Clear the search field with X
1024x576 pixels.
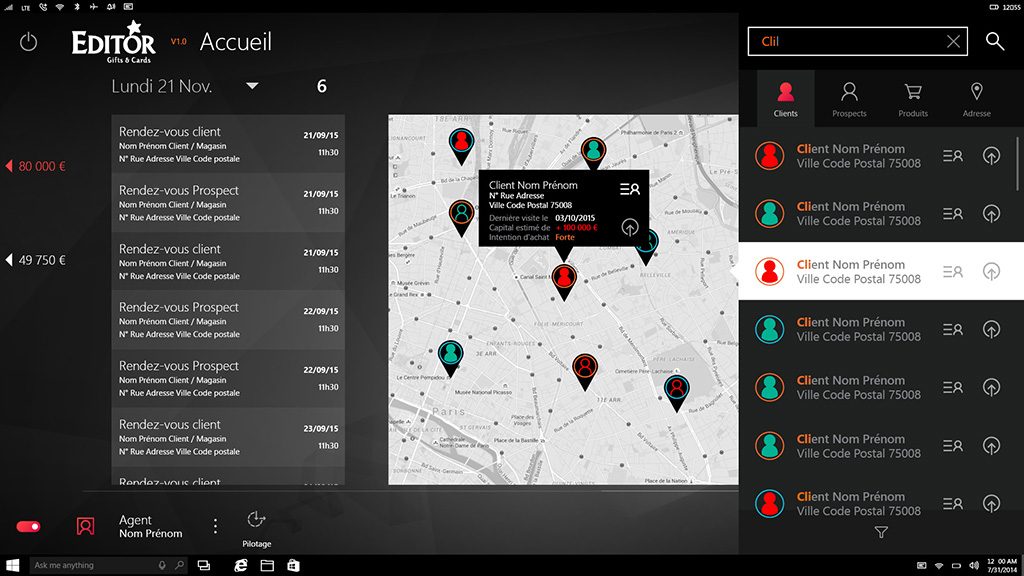click(x=953, y=41)
